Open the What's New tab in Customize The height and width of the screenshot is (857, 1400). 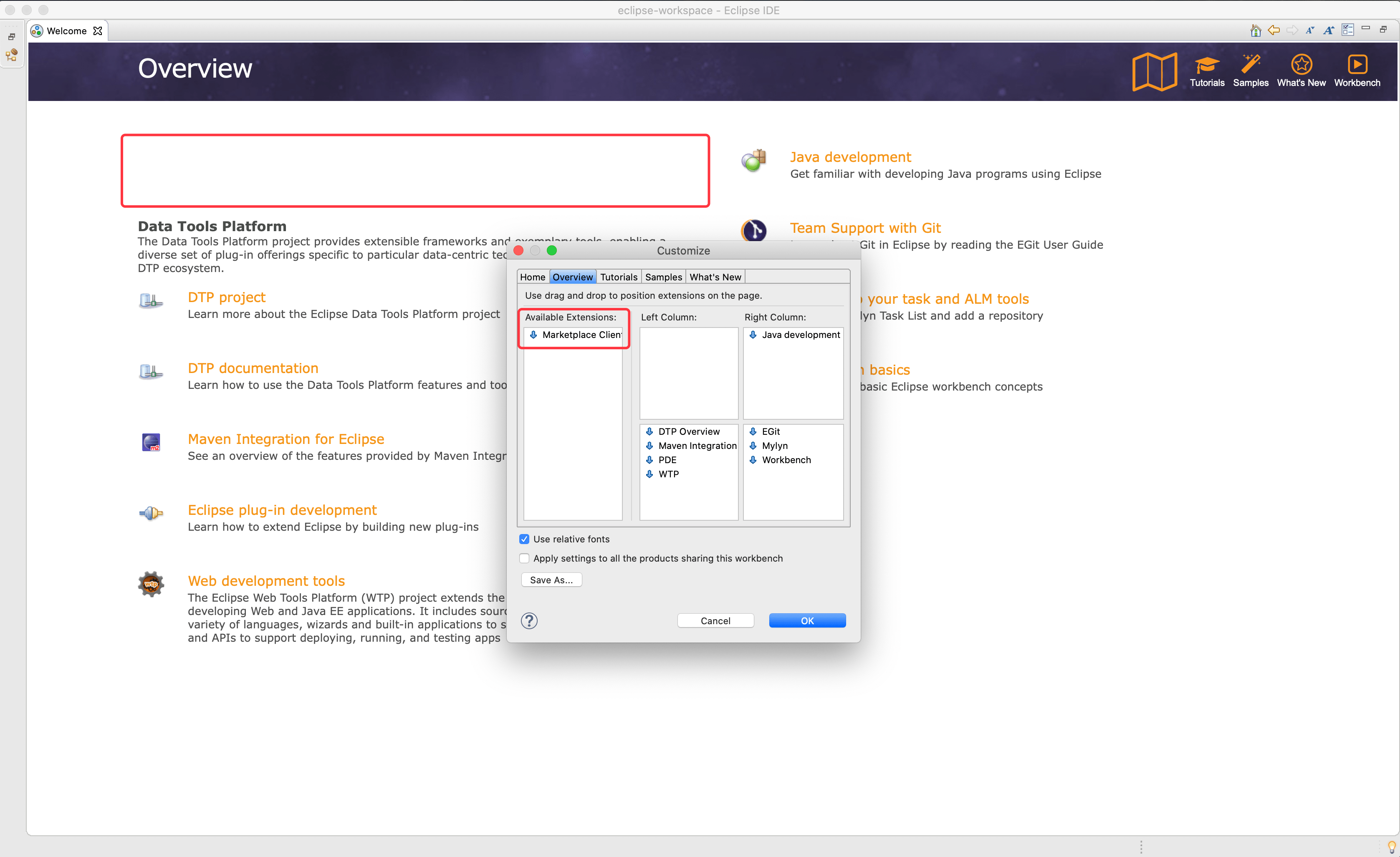click(x=715, y=277)
